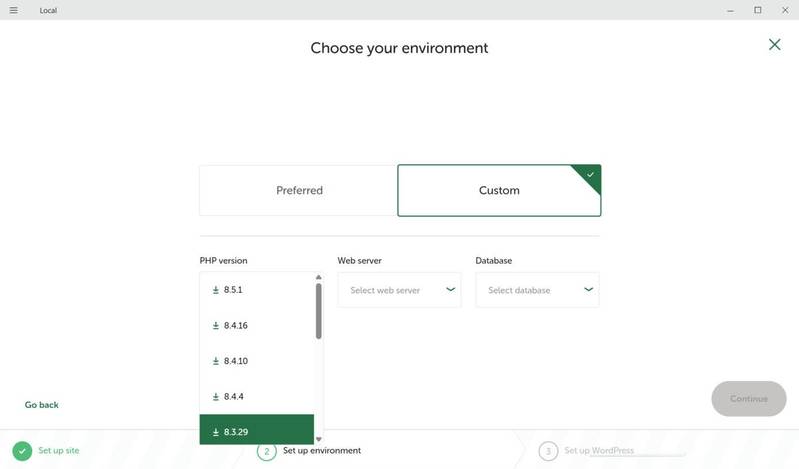The width and height of the screenshot is (799, 469).
Task: Close the site setup wizard with X
Action: pyautogui.click(x=775, y=45)
